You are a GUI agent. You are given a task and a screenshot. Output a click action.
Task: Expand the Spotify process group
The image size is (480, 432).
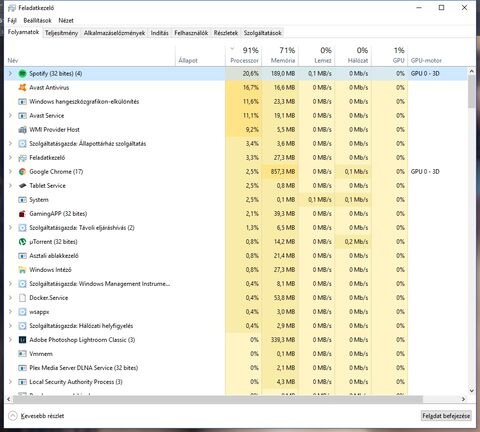click(10, 73)
